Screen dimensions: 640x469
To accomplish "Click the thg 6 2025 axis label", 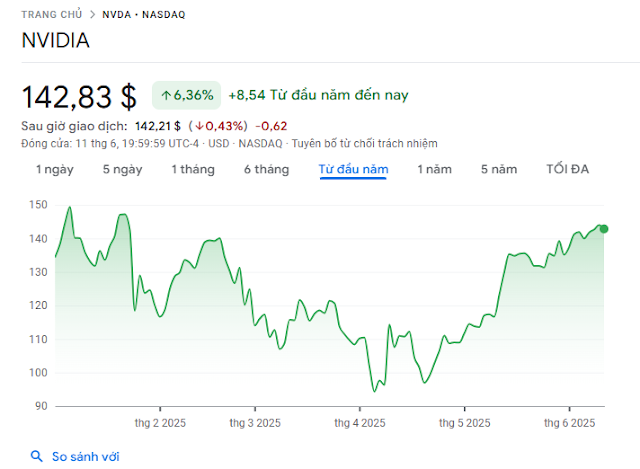I will click(569, 423).
